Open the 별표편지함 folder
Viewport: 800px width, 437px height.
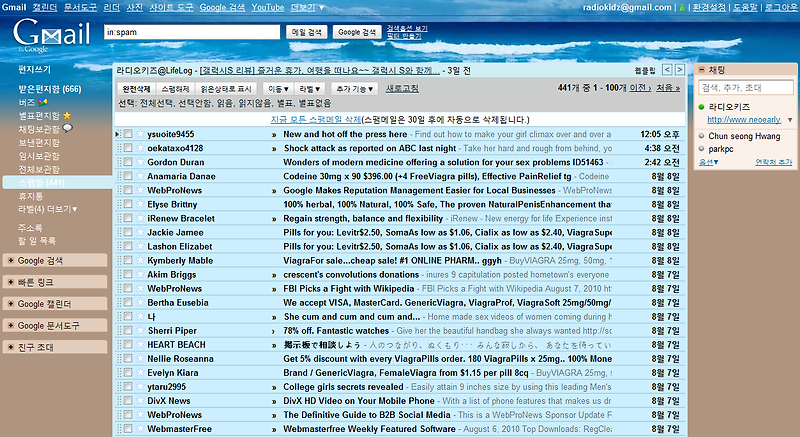pos(39,116)
